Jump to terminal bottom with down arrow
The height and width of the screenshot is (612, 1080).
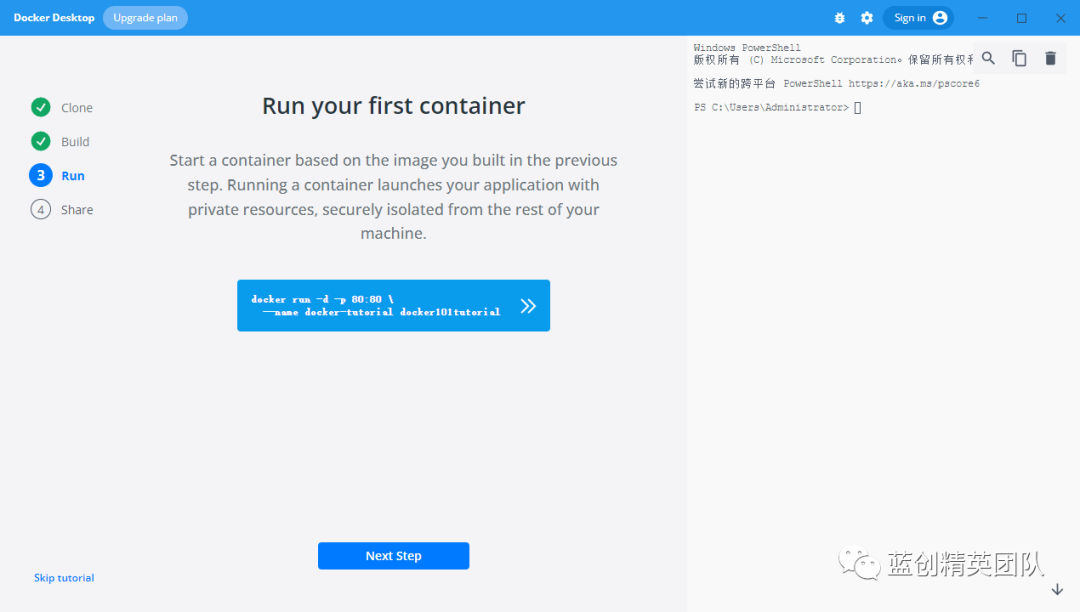[1057, 589]
